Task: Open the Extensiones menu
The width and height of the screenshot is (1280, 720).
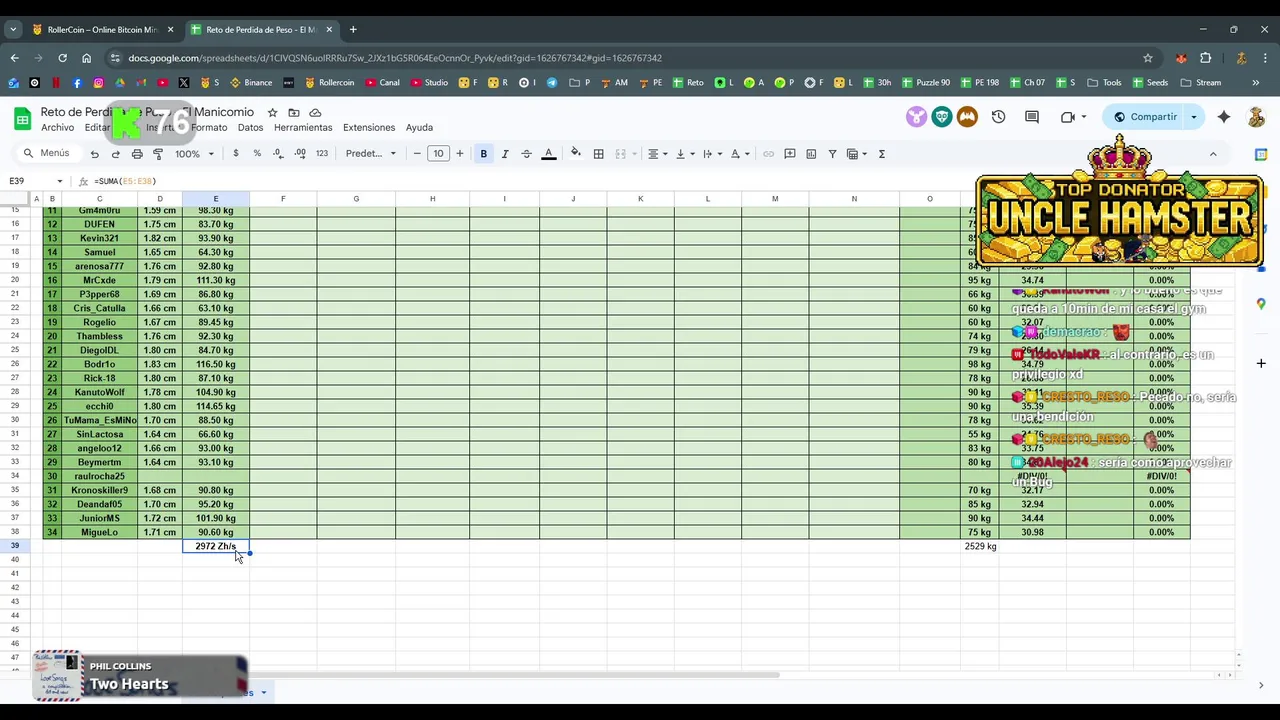Action: point(369,128)
